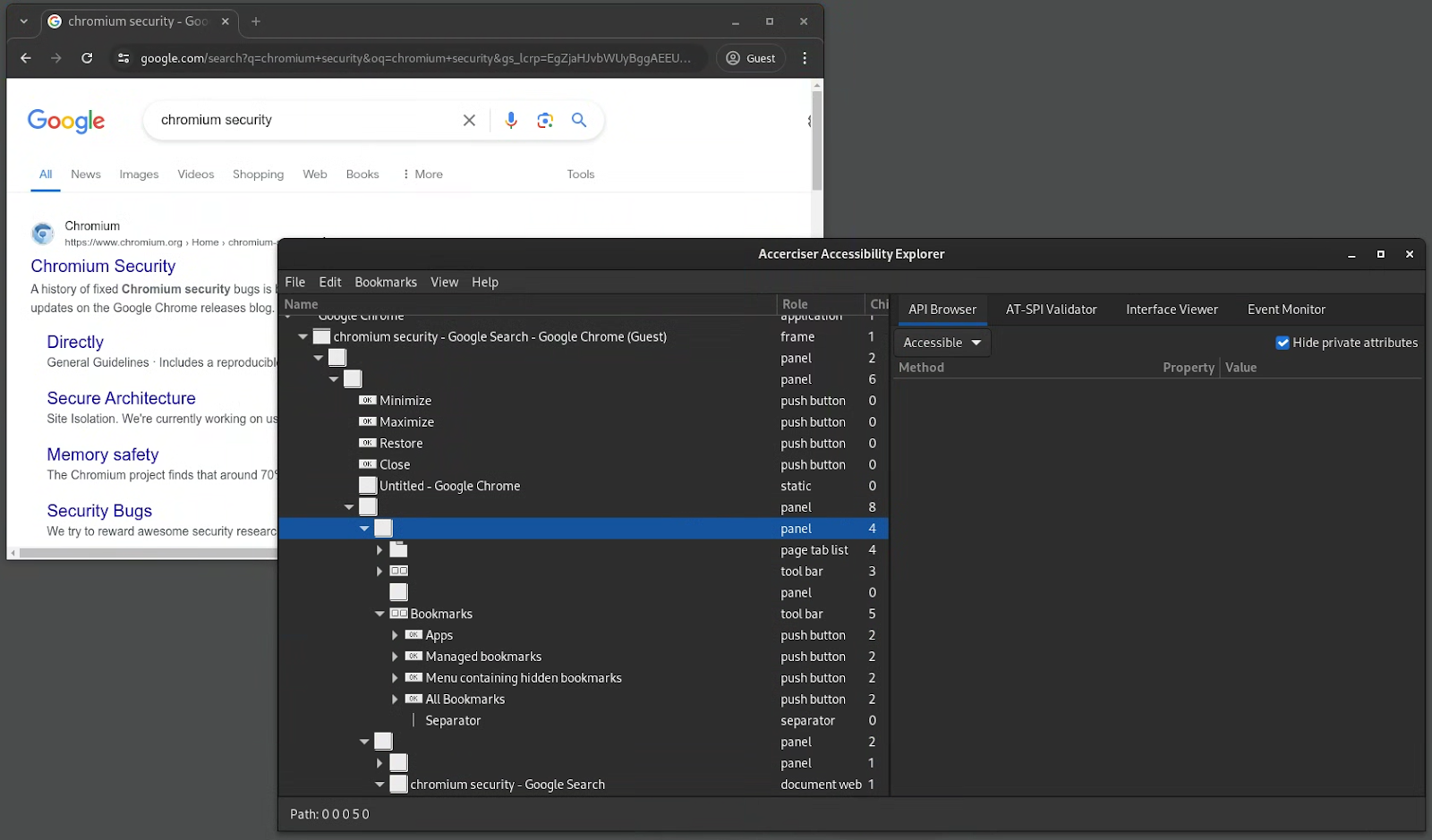The width and height of the screenshot is (1432, 840).
Task: Open the Secure Architecture sitelink
Action: 121,398
